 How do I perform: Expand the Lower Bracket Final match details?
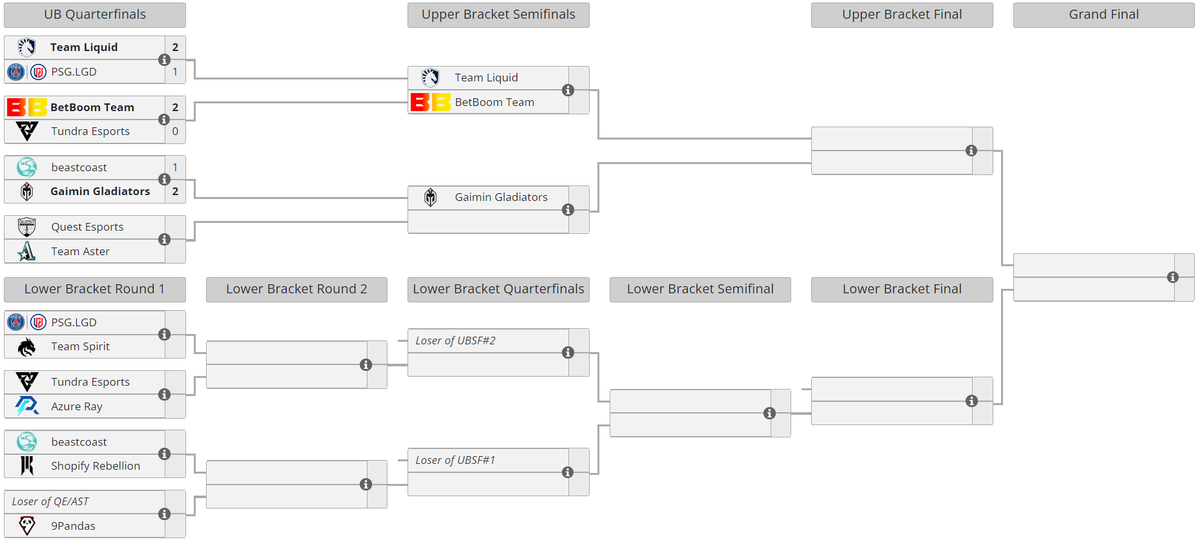970,401
